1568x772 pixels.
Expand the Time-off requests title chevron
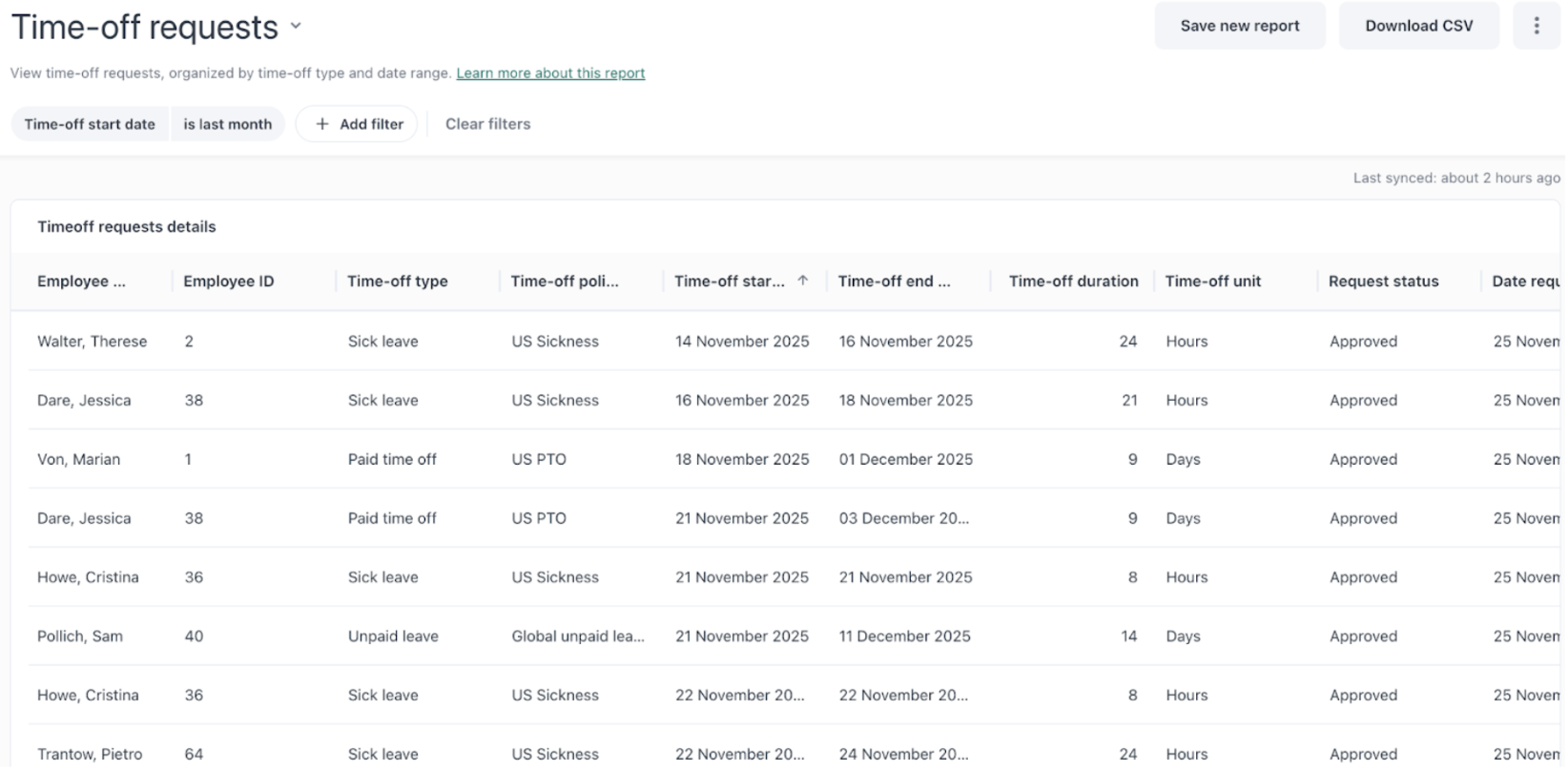click(296, 27)
